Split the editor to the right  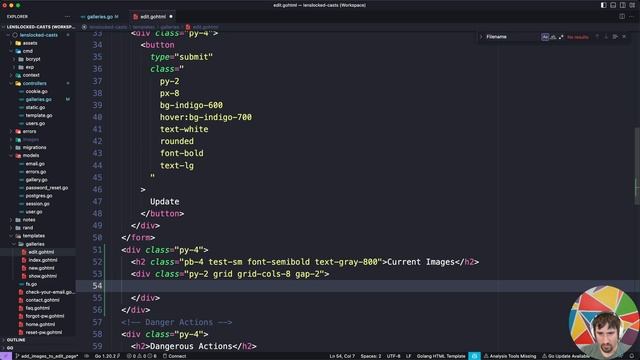click(x=622, y=17)
